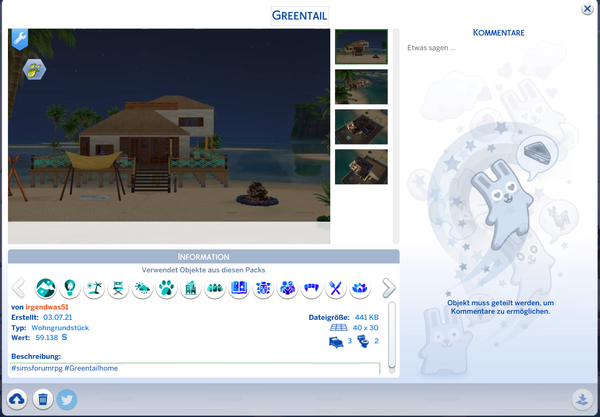Select the open spellbook pack icon
Screen dimensions: 600x417
click(x=239, y=288)
